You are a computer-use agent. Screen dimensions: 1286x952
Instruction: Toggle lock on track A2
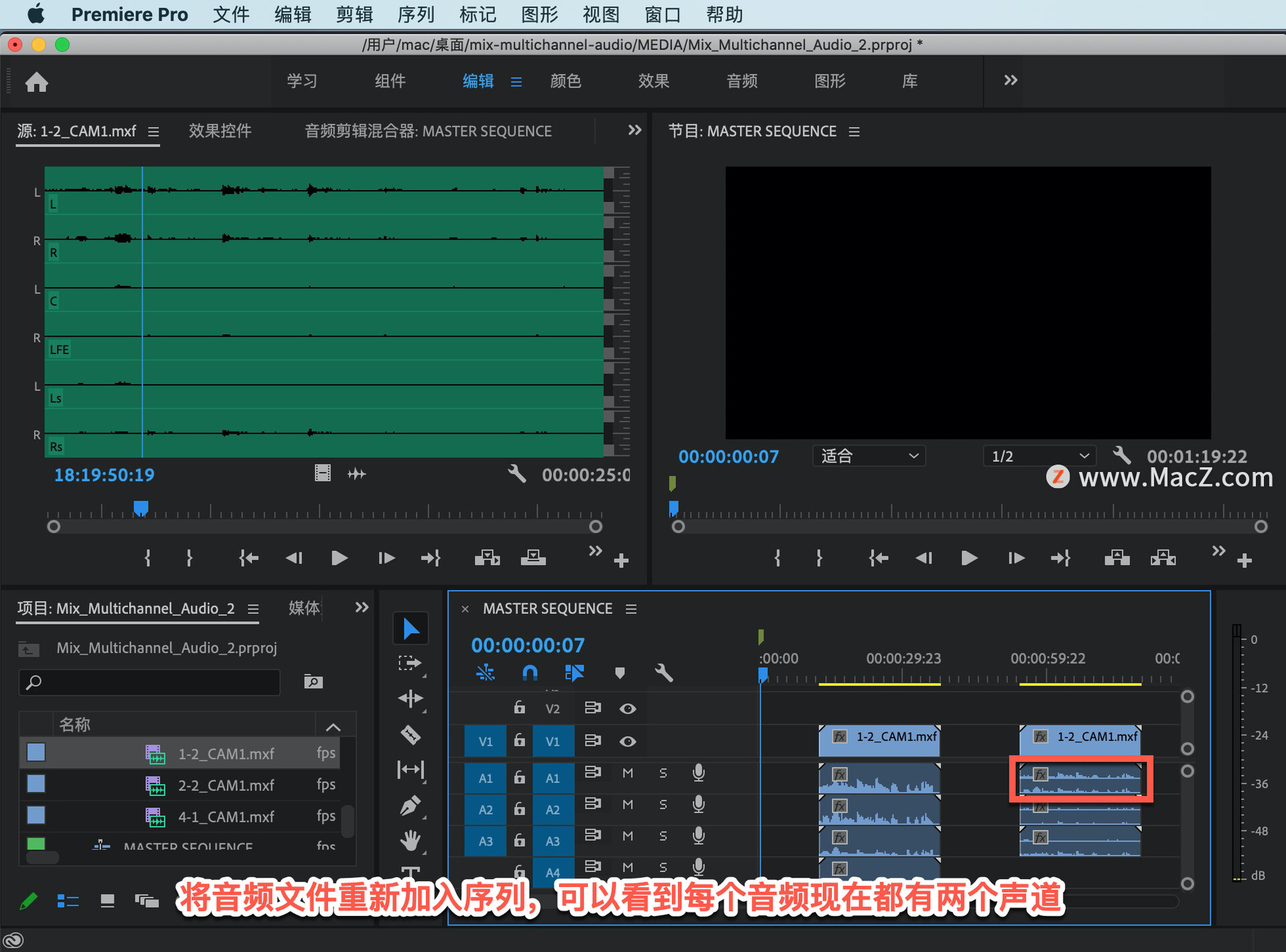(x=519, y=808)
